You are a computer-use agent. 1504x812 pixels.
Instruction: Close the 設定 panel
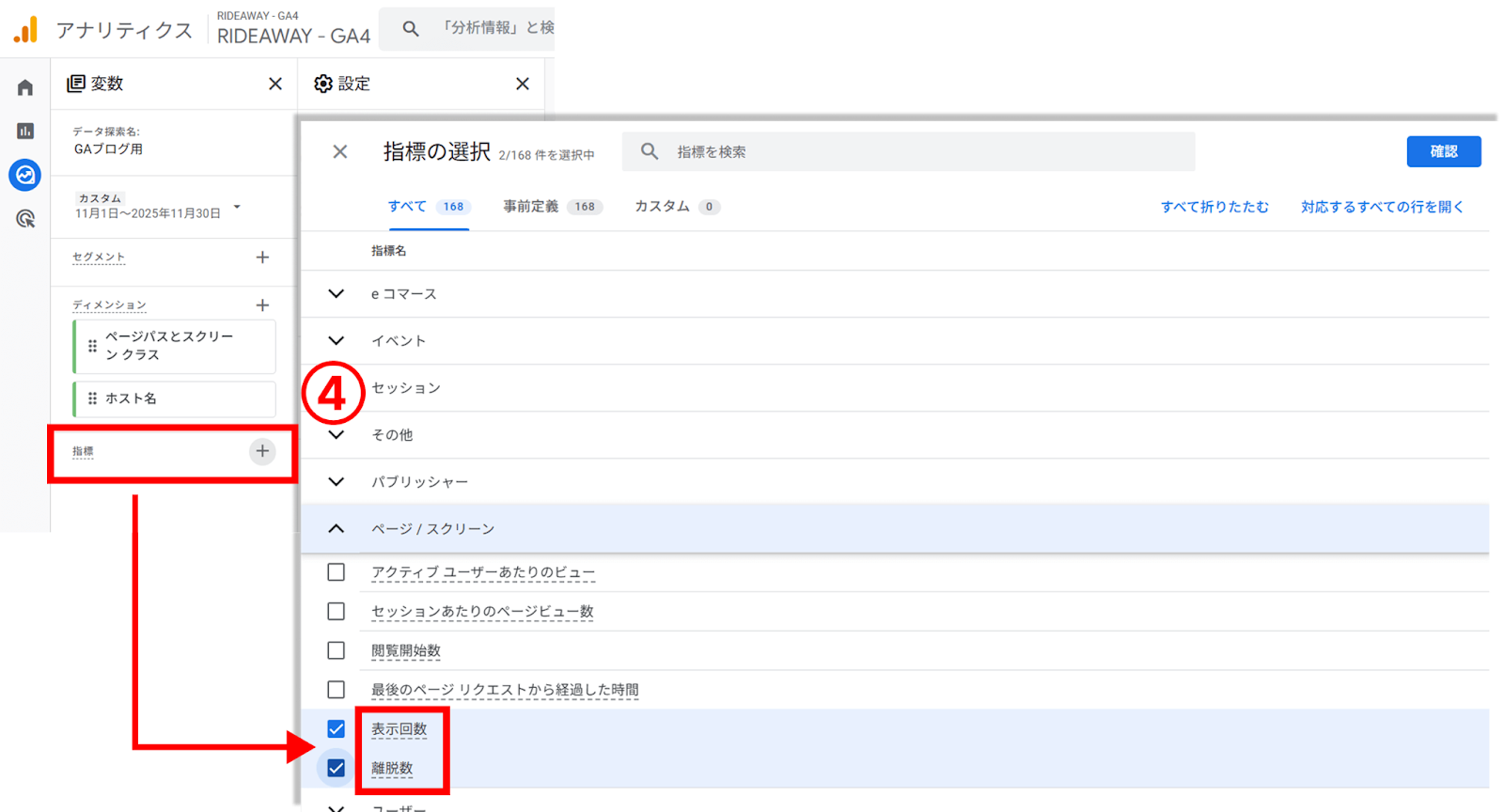(x=523, y=84)
